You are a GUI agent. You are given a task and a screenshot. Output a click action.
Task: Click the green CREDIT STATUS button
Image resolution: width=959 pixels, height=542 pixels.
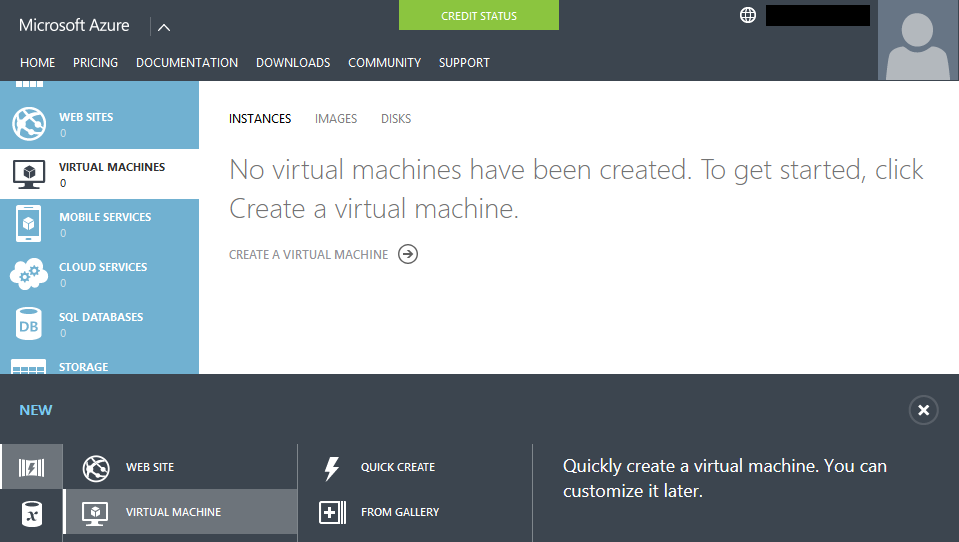[479, 15]
